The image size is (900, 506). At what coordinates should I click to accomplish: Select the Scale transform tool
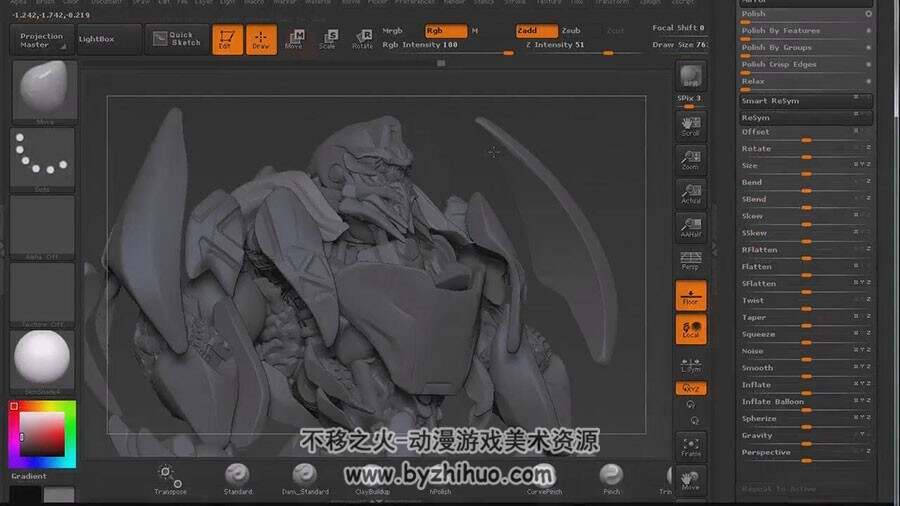tap(328, 40)
